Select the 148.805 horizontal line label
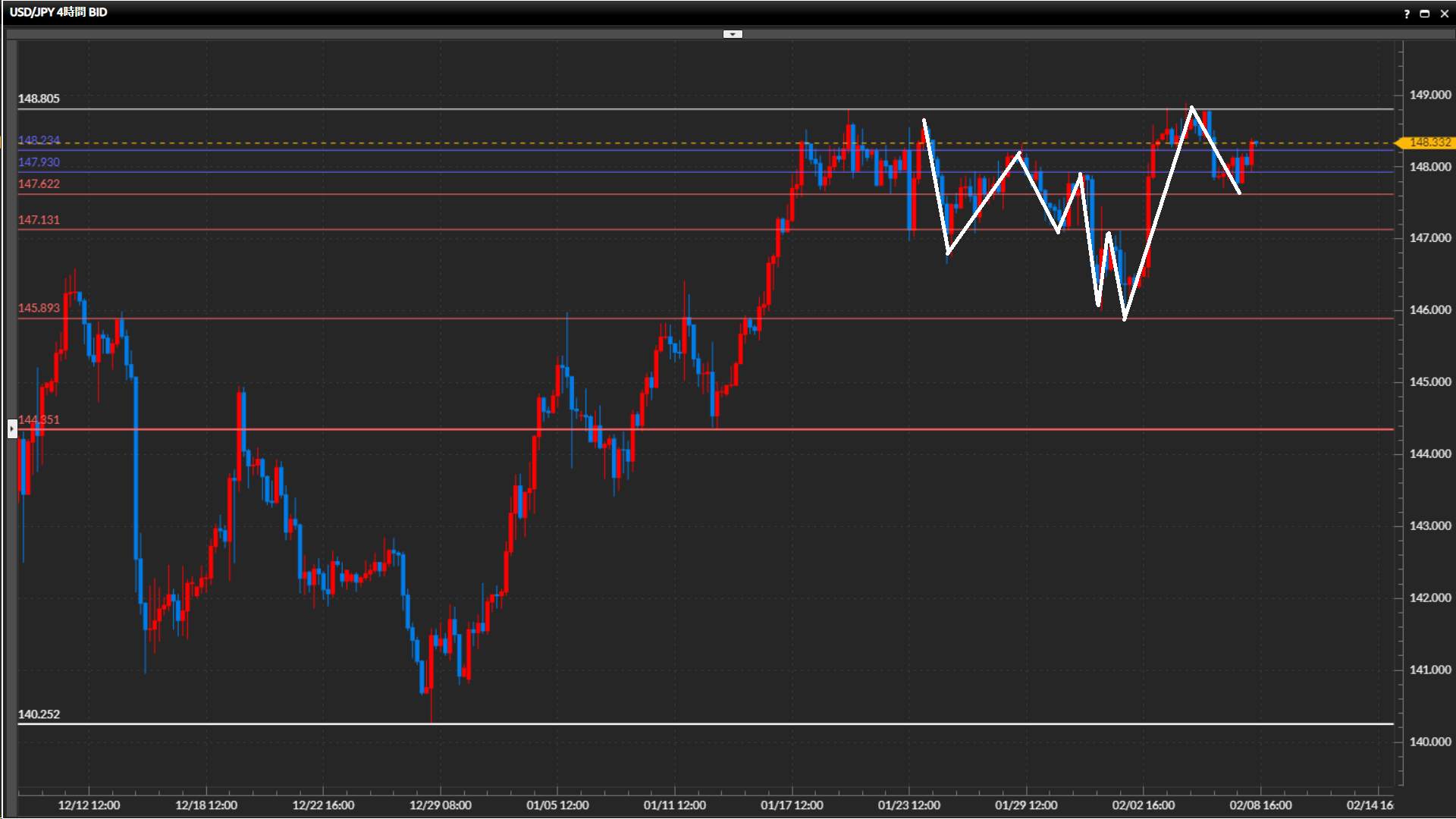Screen dimensions: 1456x819 pyautogui.click(x=39, y=99)
